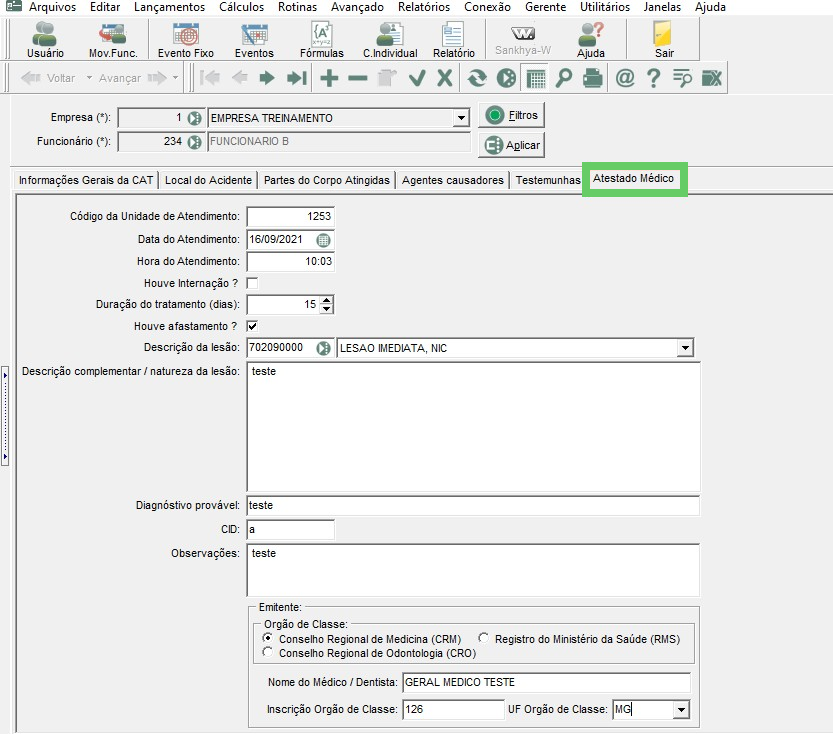833x734 pixels.
Task: Open the Lançamentos menu
Action: pos(169,7)
